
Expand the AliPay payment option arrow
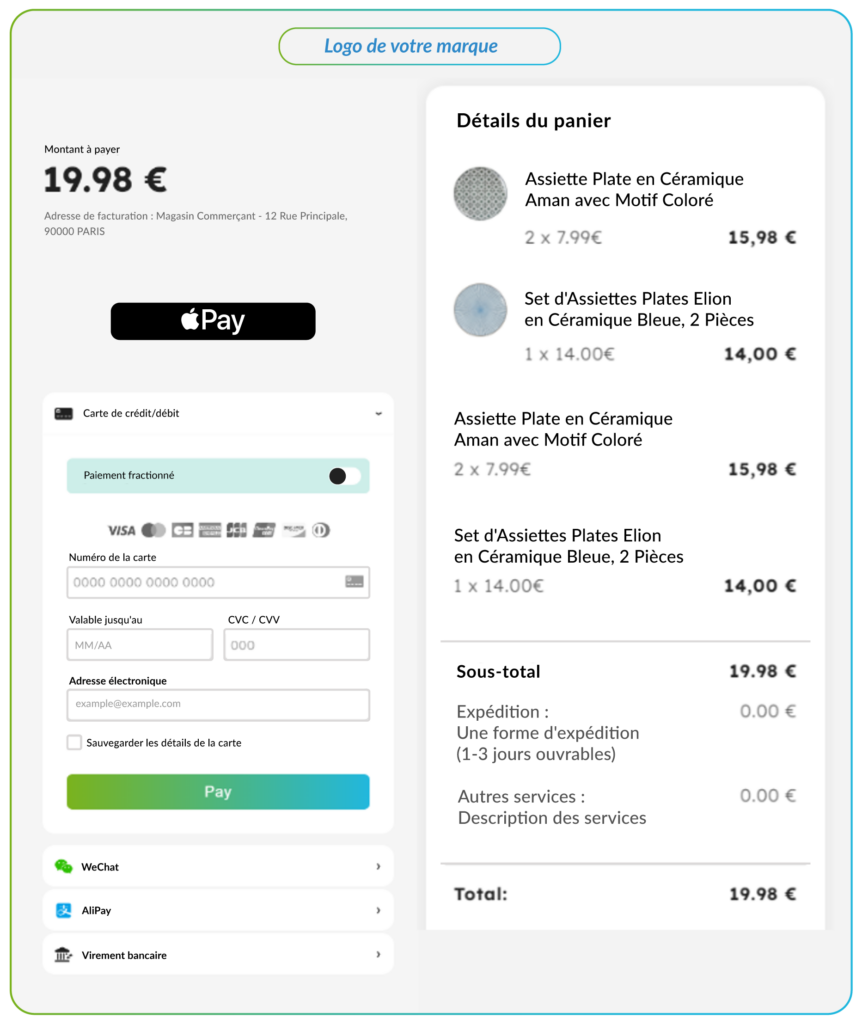(x=378, y=910)
